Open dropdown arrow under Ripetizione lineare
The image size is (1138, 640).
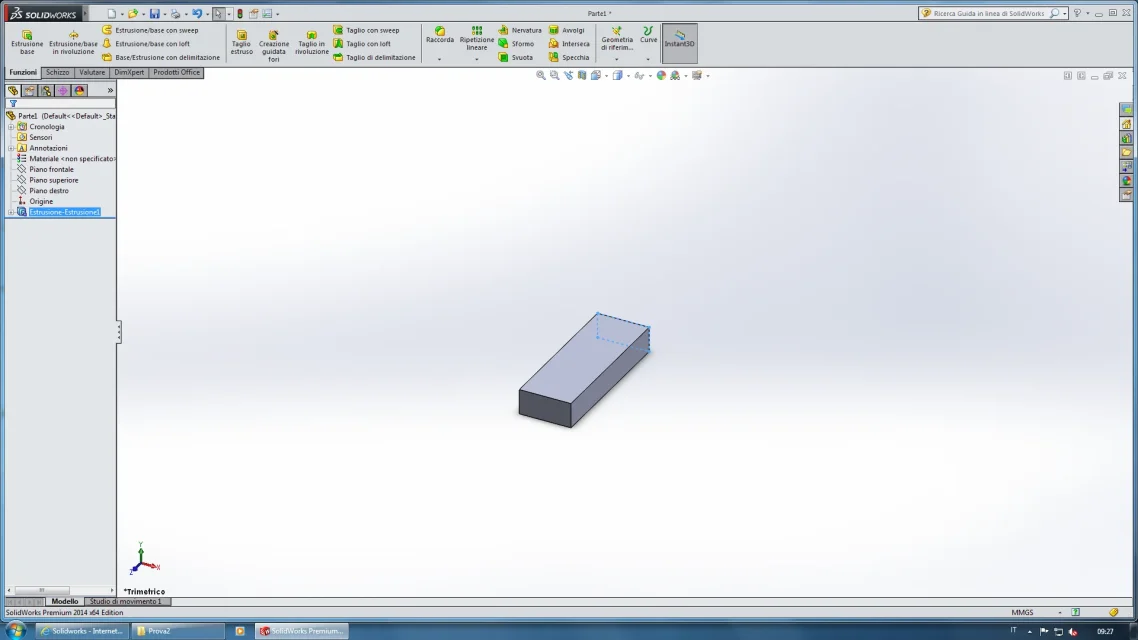click(477, 60)
